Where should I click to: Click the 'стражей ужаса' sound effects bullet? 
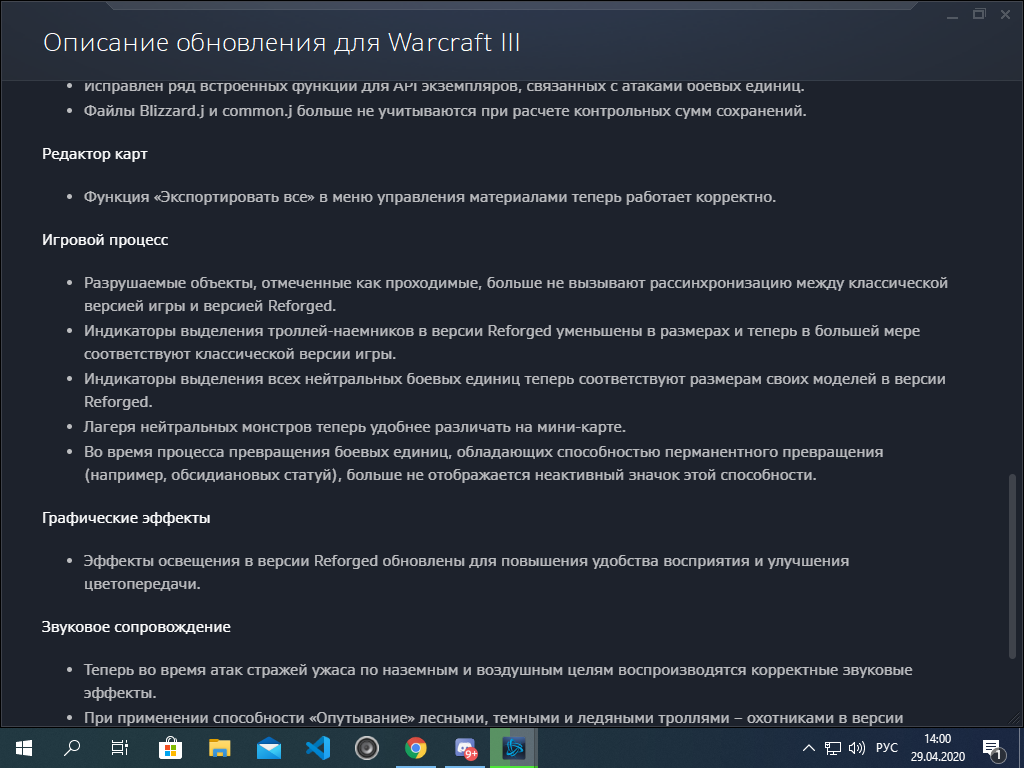(x=498, y=681)
